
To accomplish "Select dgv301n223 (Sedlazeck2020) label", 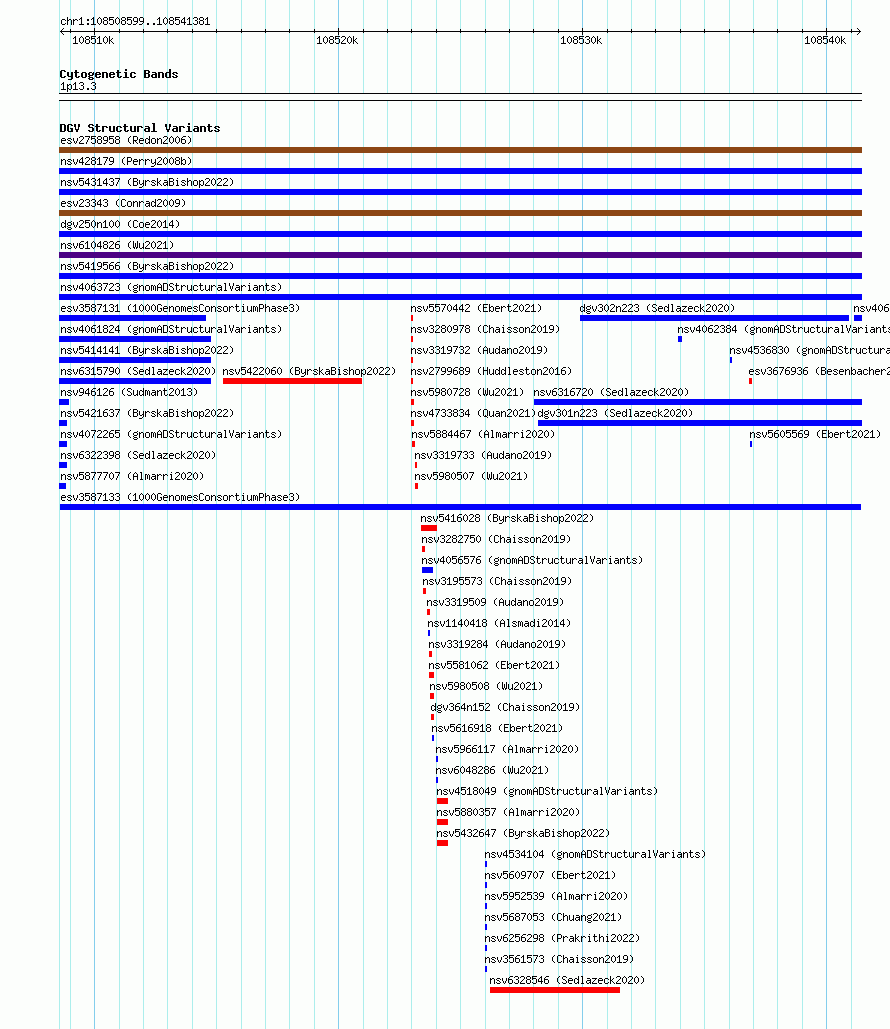I will [616, 413].
